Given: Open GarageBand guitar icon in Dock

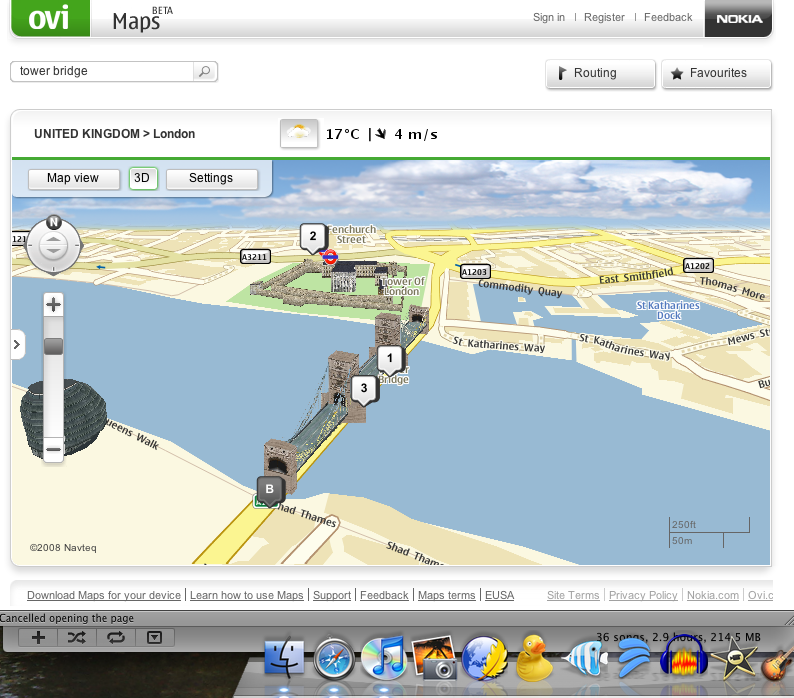Looking at the screenshot, I should click(x=778, y=658).
